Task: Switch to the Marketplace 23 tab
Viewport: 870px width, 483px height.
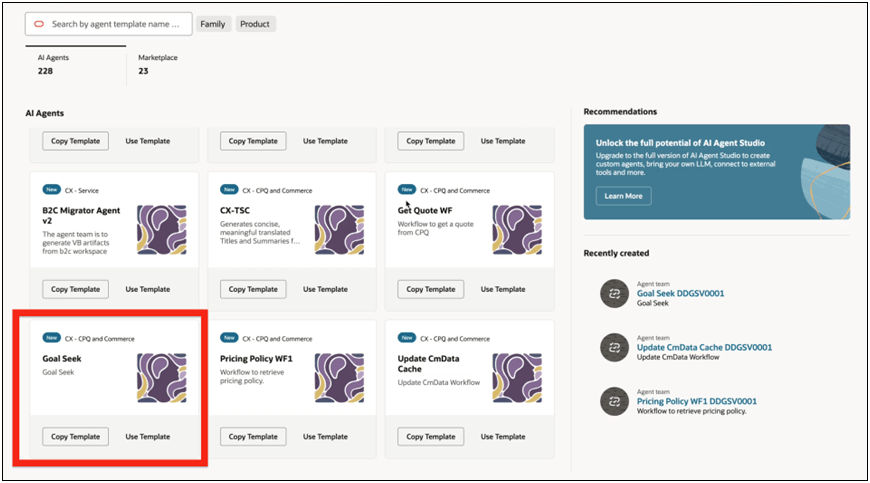Action: [158, 65]
